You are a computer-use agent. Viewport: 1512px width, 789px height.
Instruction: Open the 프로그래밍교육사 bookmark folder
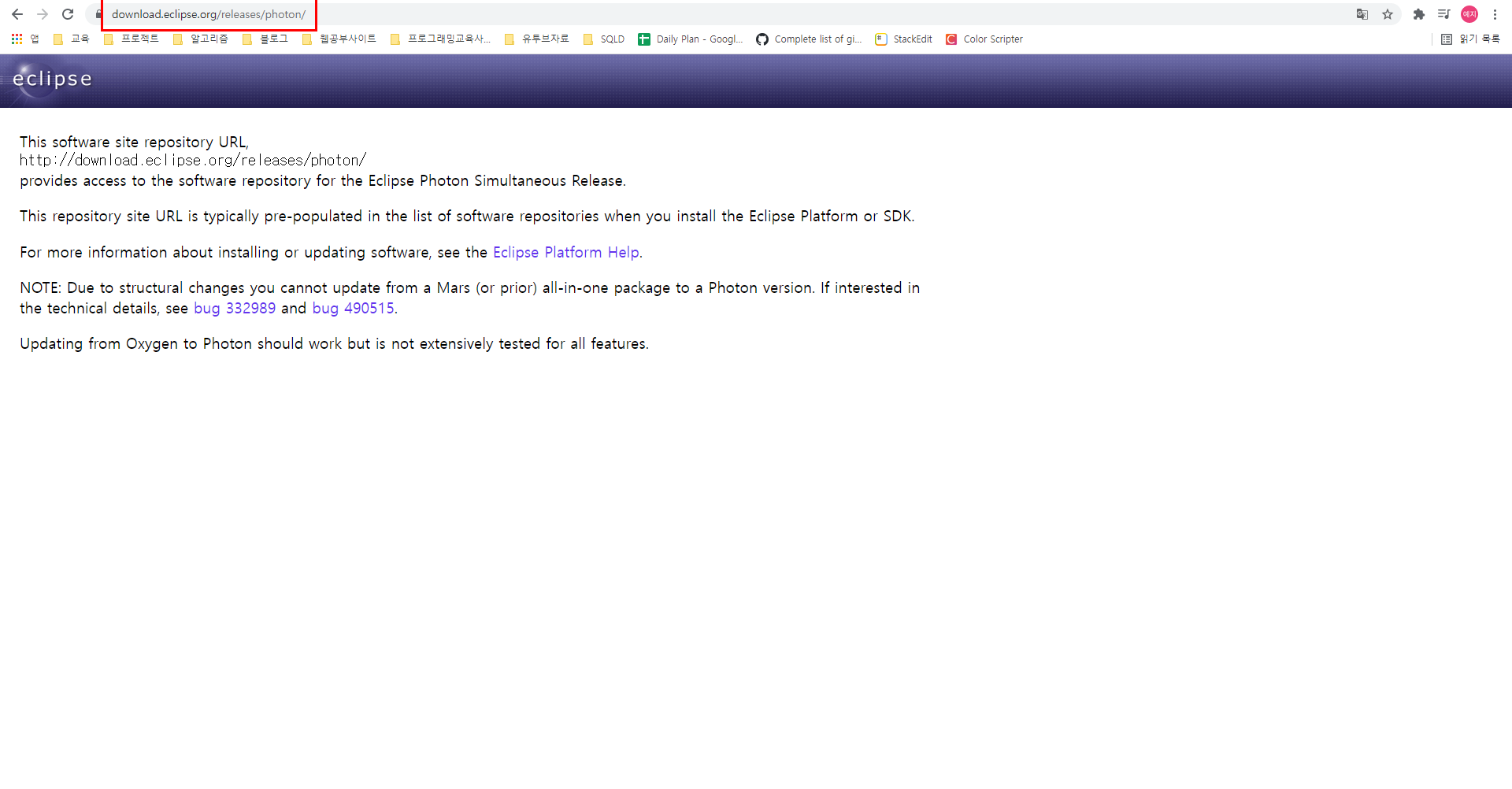439,39
